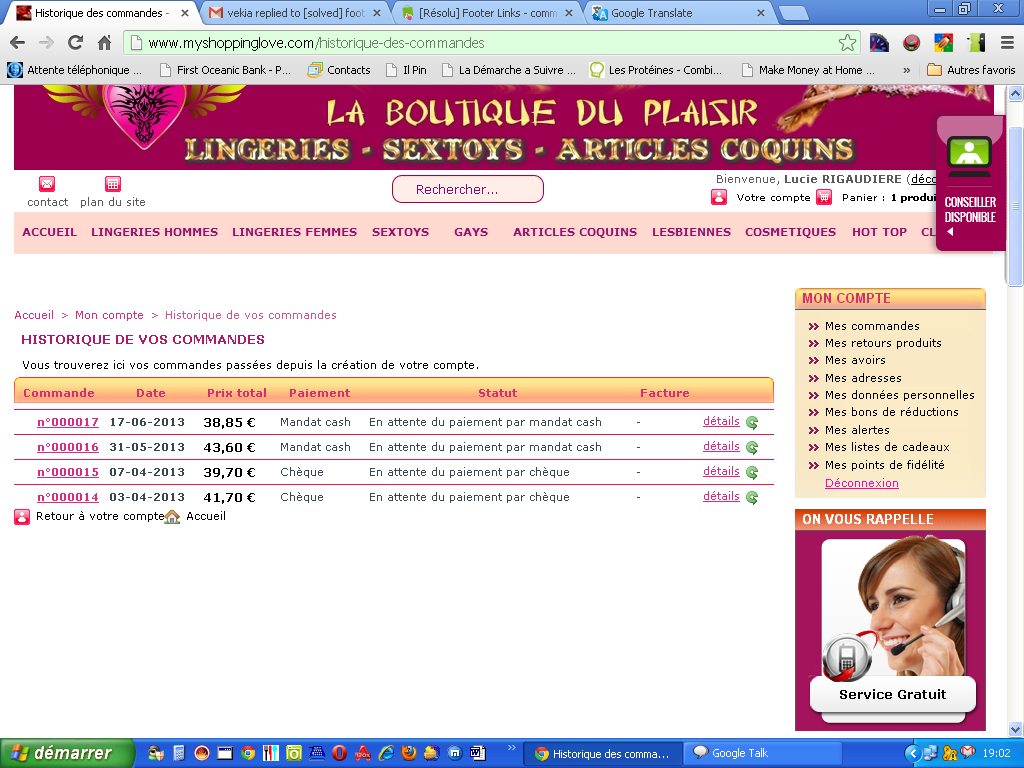Screen dimensions: 1024x768
Task: Expand the hidden quick launch chevron
Action: 511,748
